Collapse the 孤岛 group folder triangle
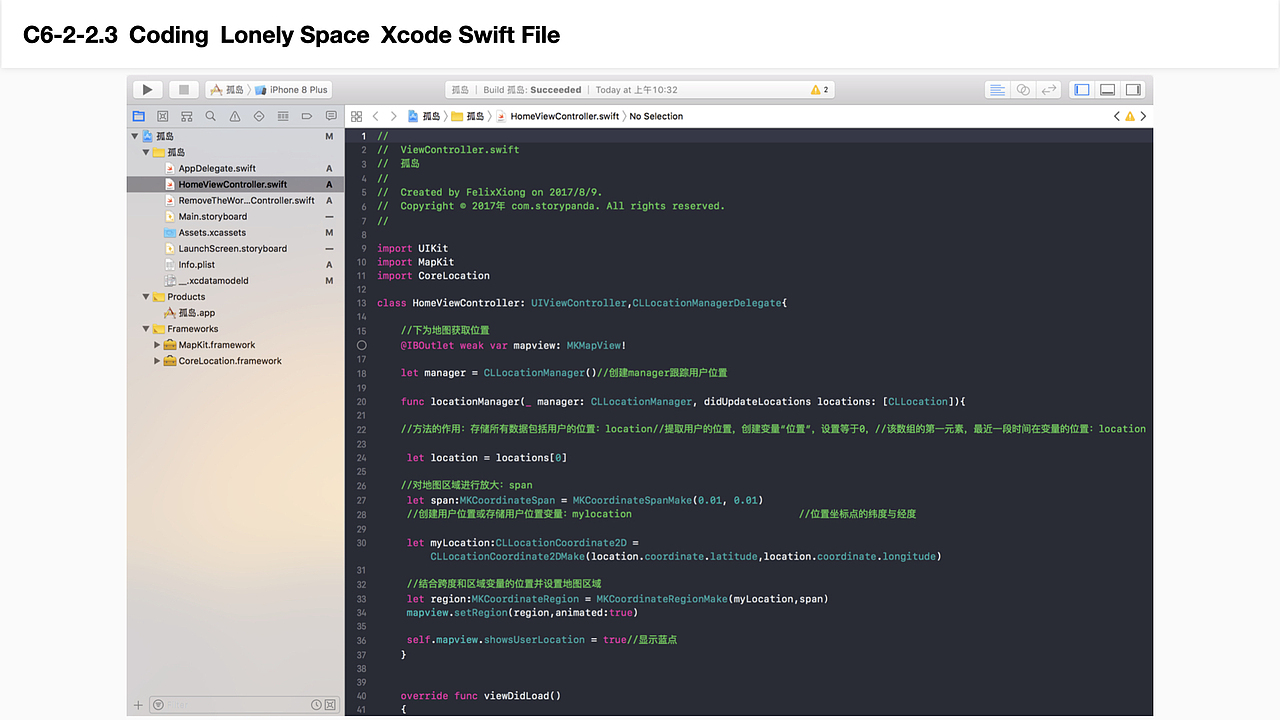 coord(146,152)
